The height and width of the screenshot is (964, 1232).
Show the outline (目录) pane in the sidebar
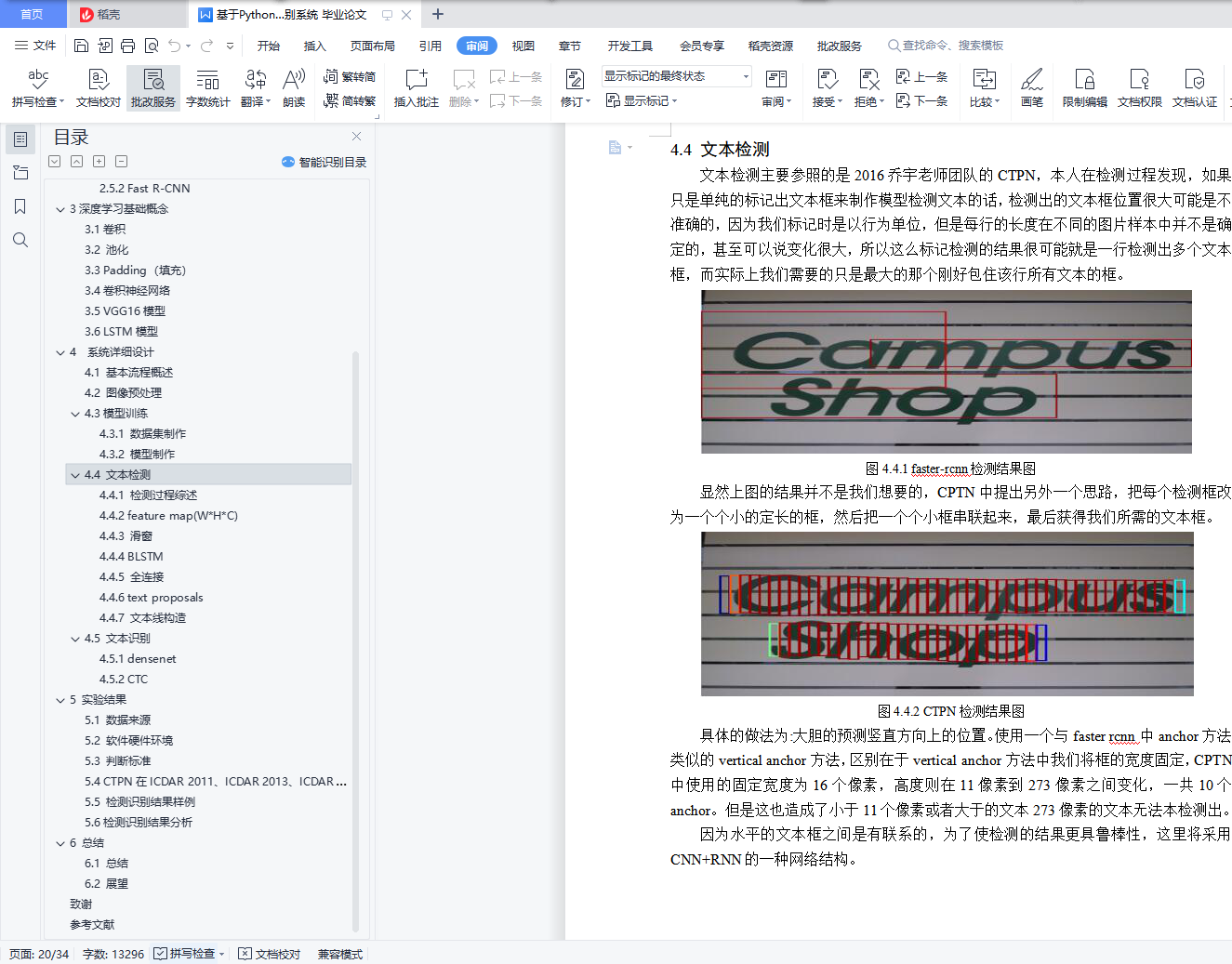pyautogui.click(x=20, y=139)
